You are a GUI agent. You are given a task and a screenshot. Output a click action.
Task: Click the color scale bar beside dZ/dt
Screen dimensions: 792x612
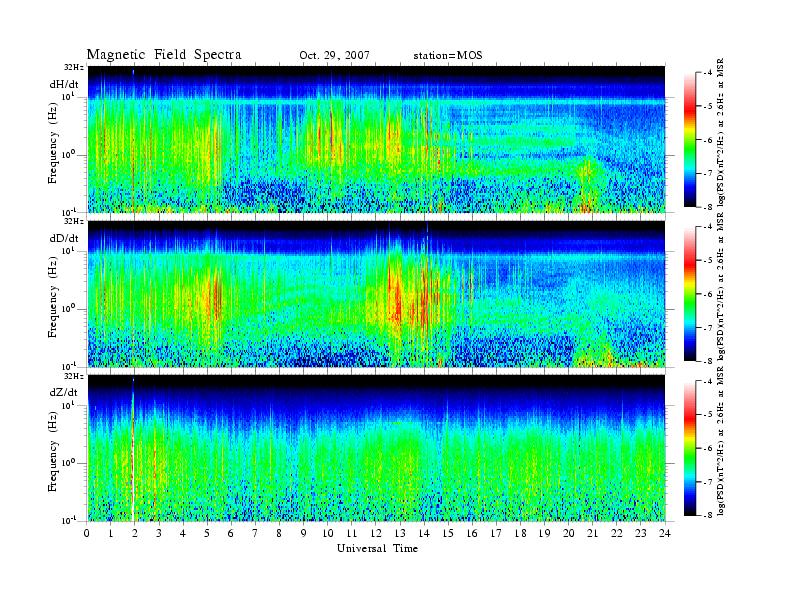pos(689,448)
